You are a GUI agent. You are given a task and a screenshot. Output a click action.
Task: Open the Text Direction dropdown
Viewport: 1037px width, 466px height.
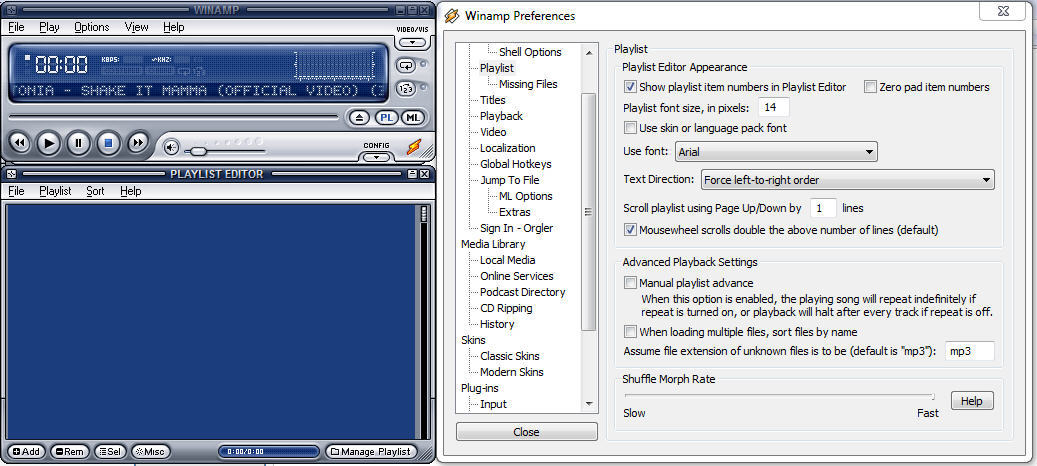(x=847, y=180)
